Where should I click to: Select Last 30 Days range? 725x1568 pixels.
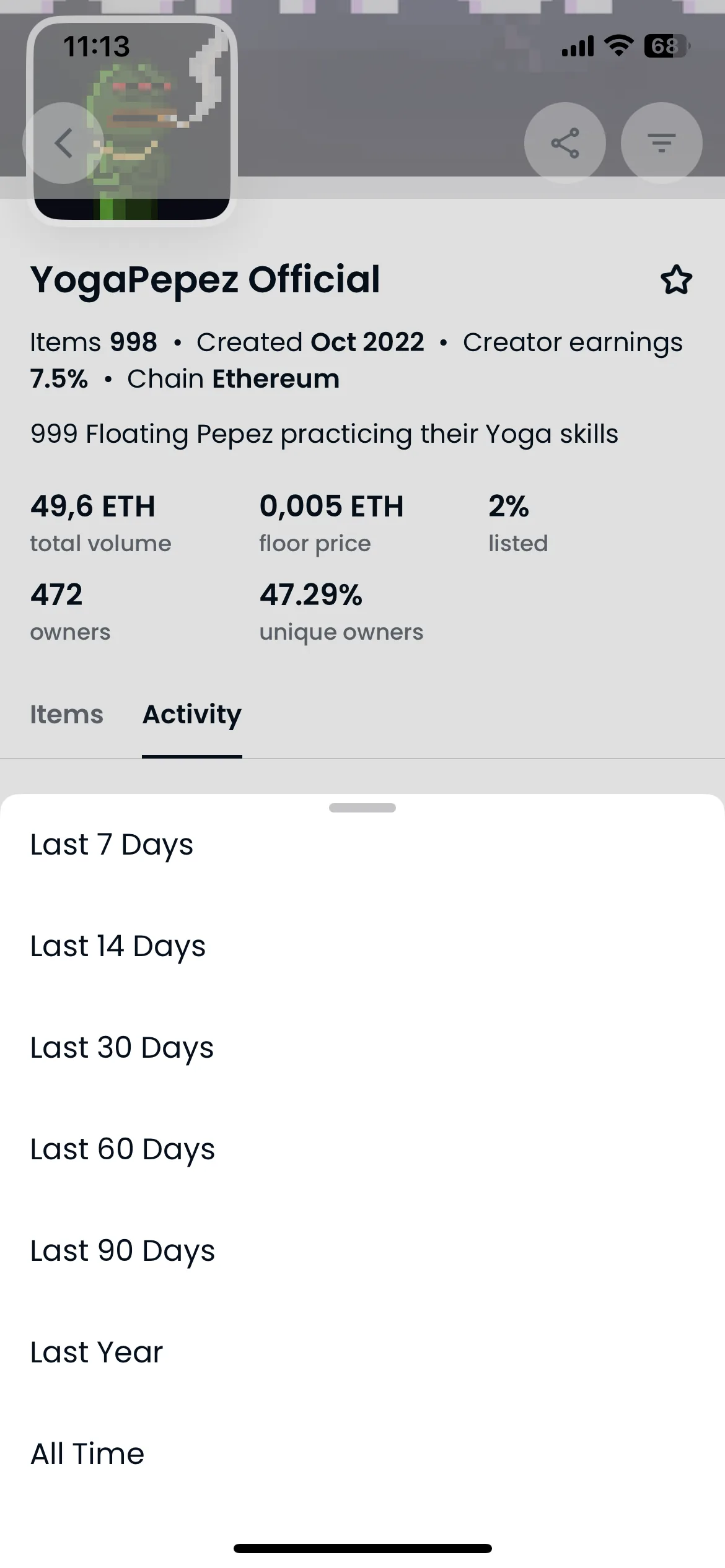[x=362, y=1048]
